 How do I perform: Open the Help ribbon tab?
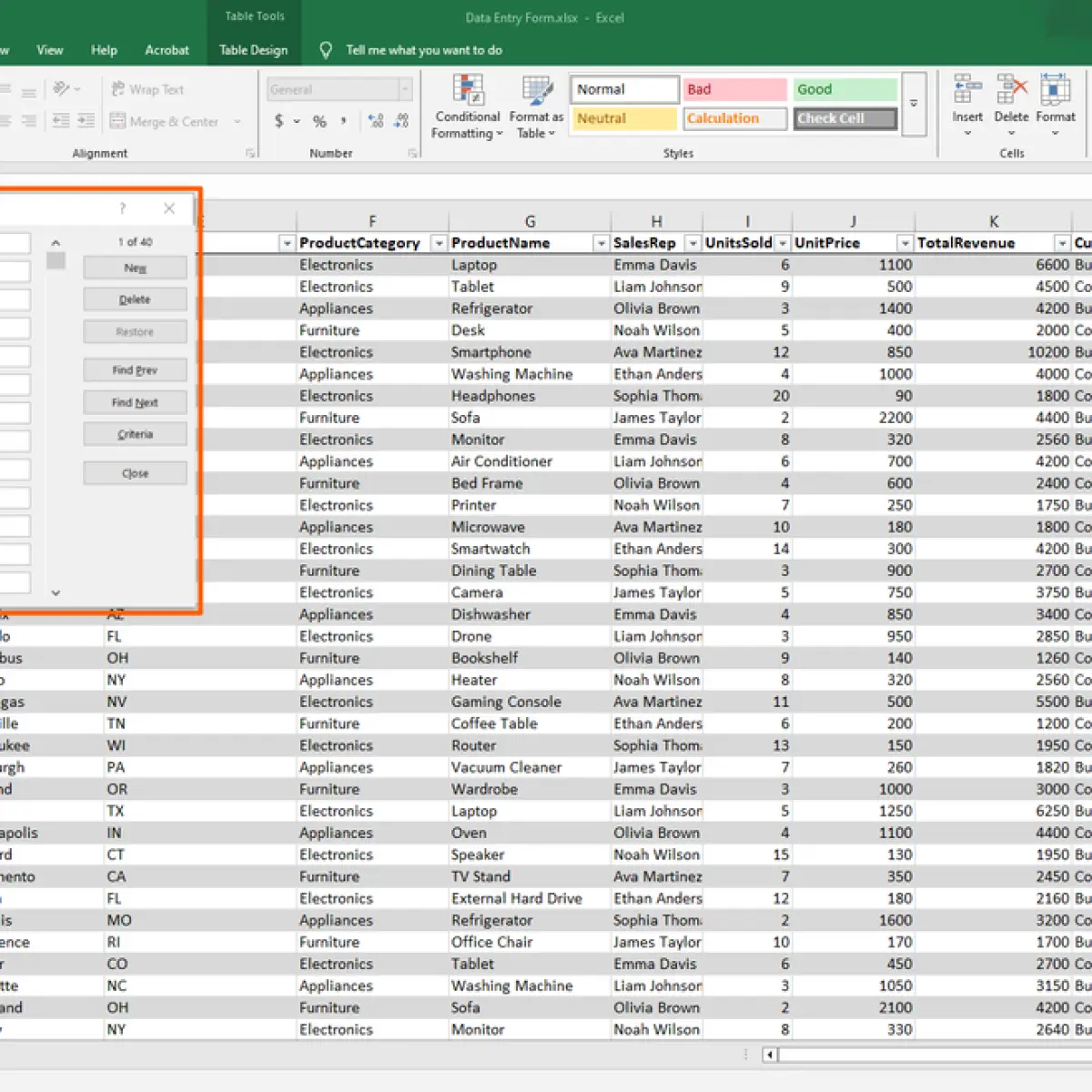[104, 50]
